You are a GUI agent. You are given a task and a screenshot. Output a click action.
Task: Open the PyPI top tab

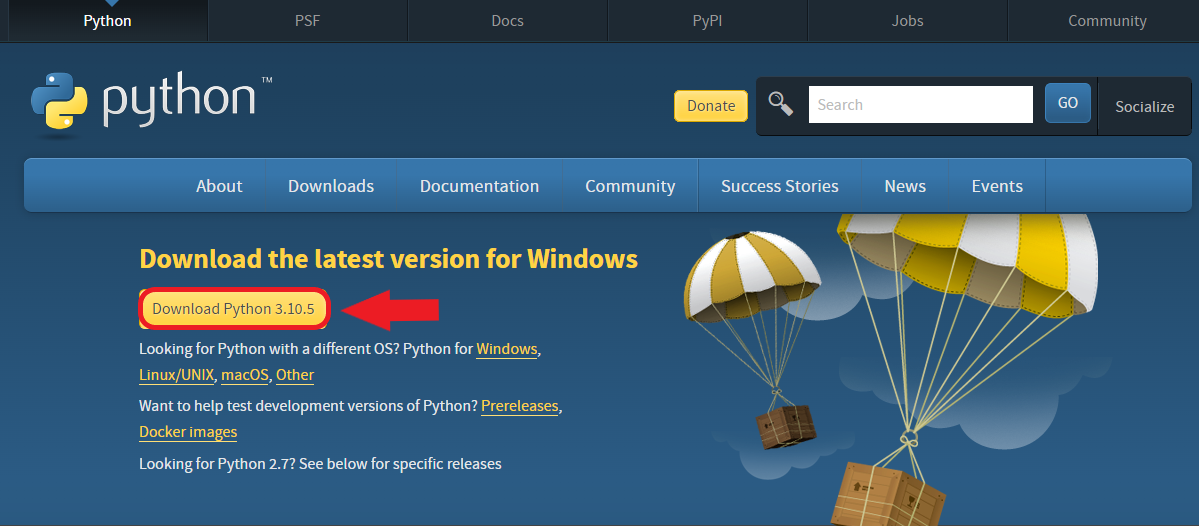tap(707, 21)
